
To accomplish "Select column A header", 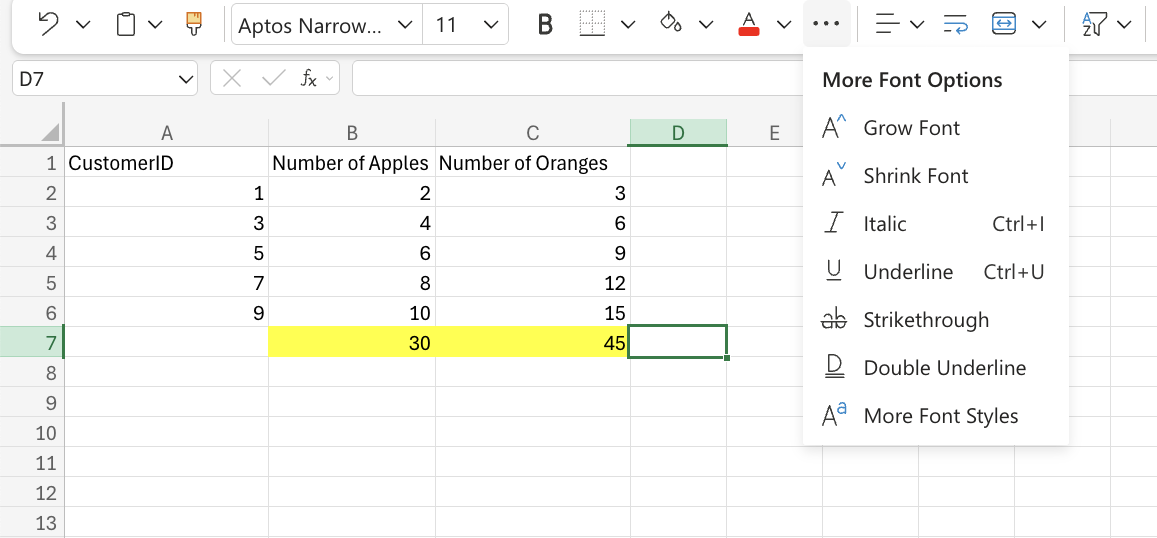I will pos(167,133).
